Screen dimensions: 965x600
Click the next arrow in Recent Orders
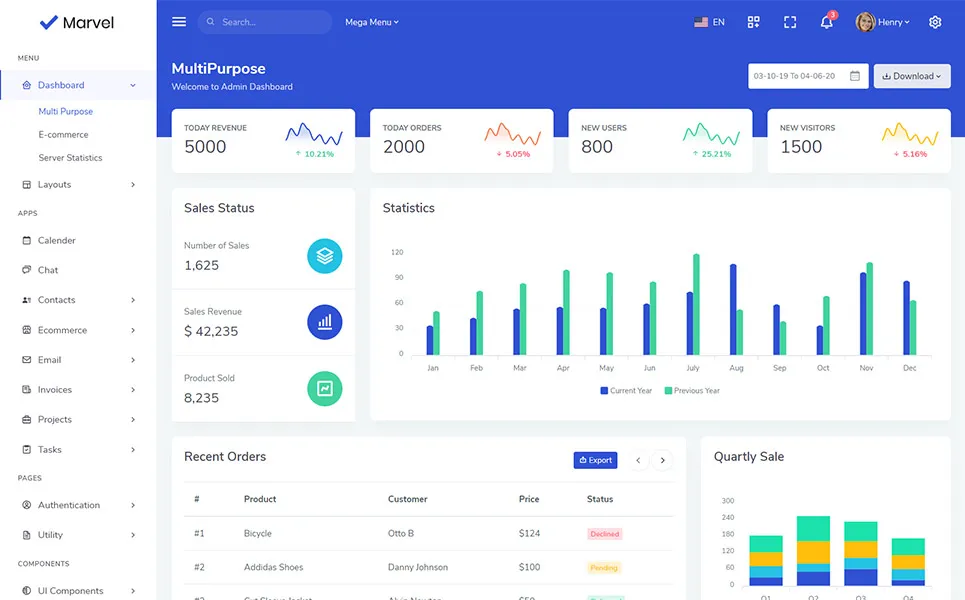[662, 460]
